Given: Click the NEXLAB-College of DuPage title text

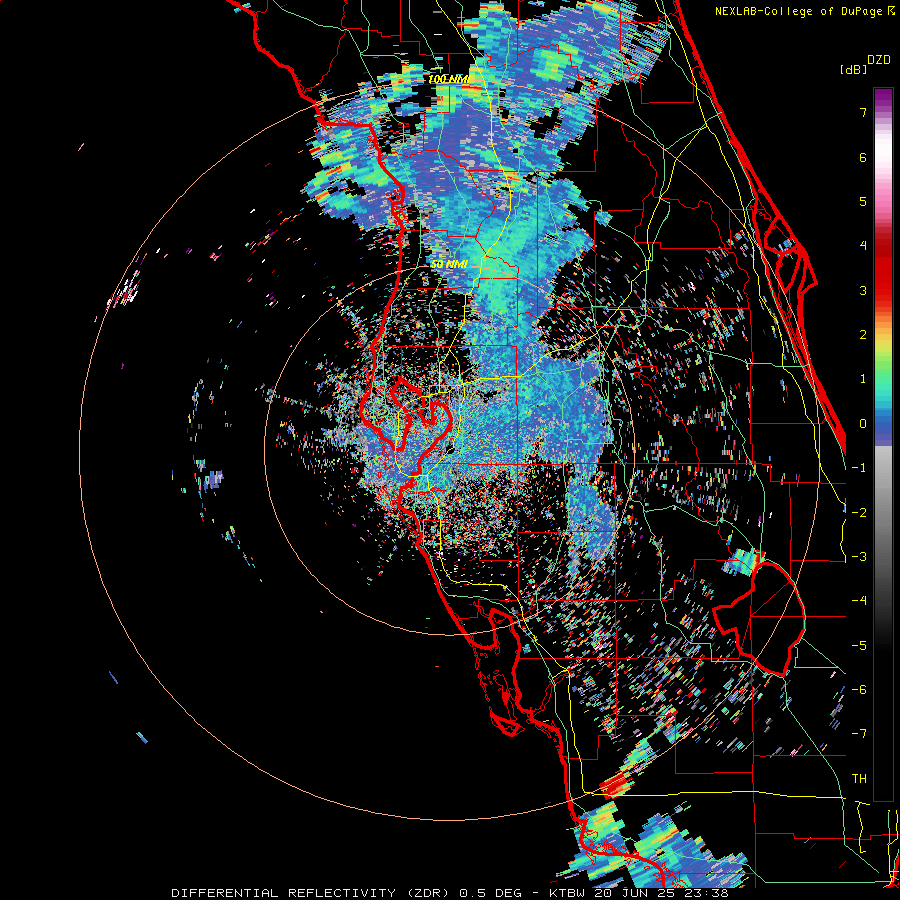Looking at the screenshot, I should click(804, 11).
